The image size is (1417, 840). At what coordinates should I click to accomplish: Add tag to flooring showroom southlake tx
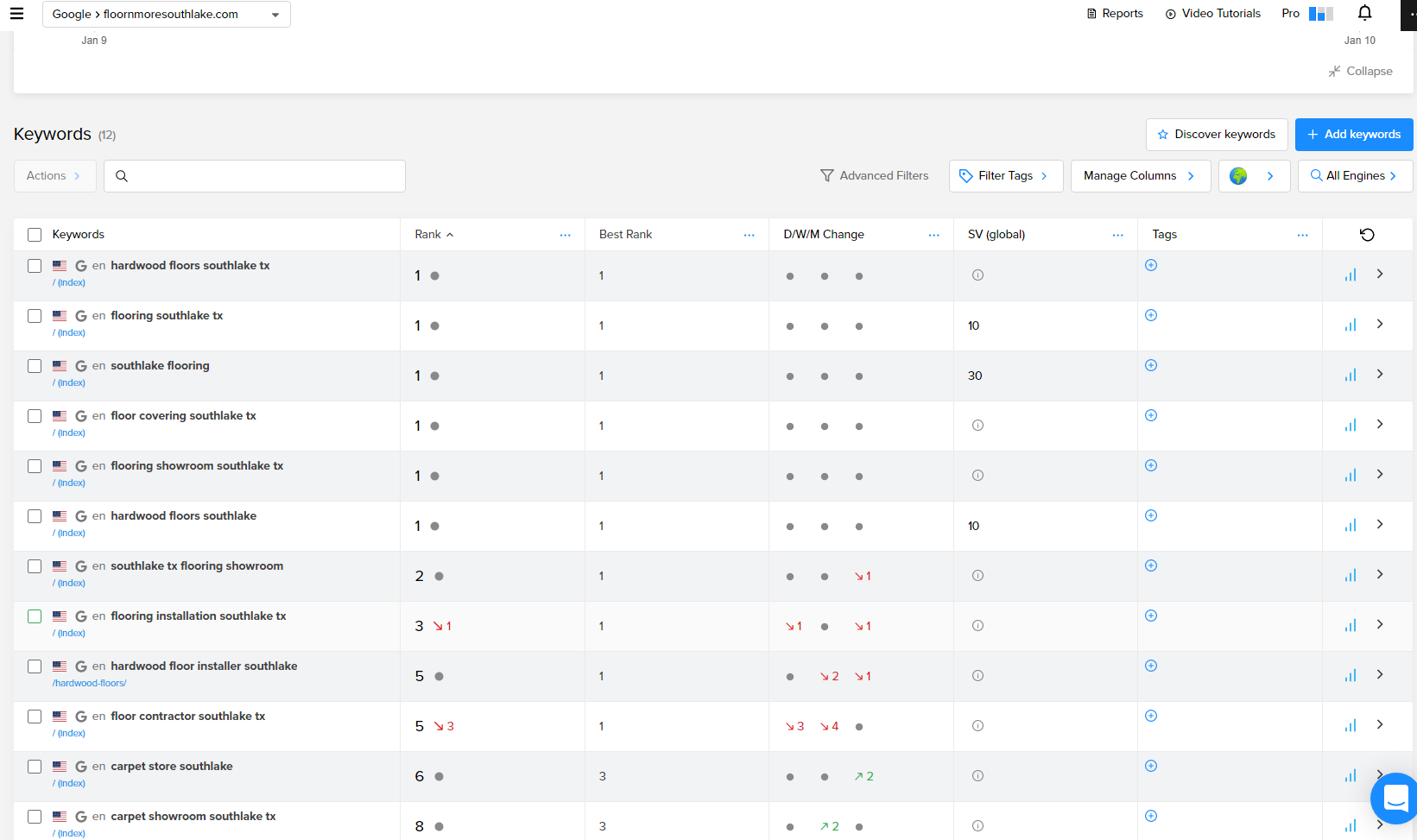pos(1151,465)
